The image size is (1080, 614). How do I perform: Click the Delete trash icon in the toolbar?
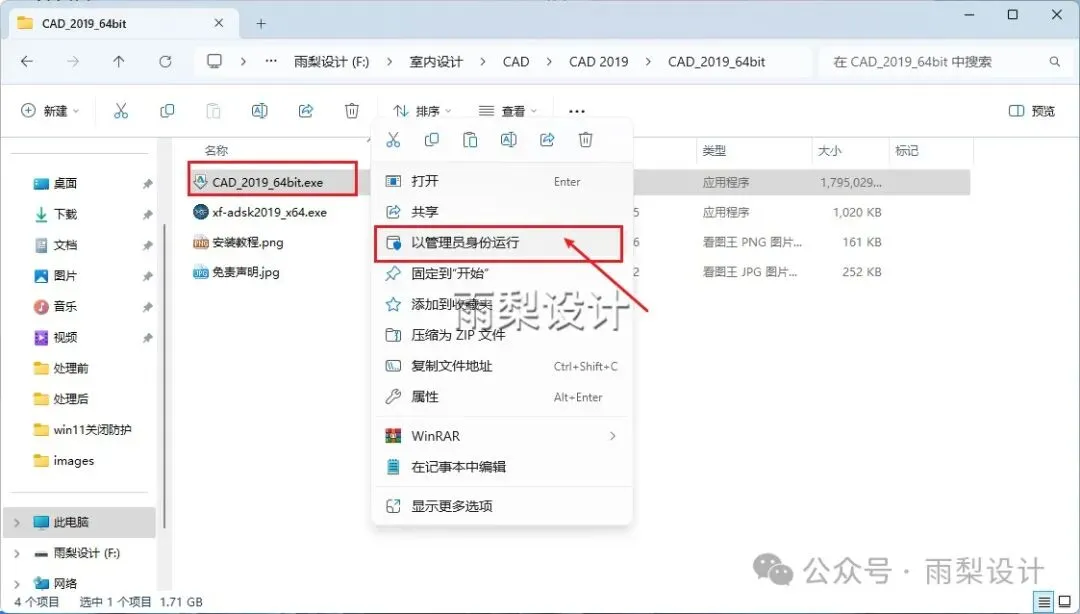point(352,110)
